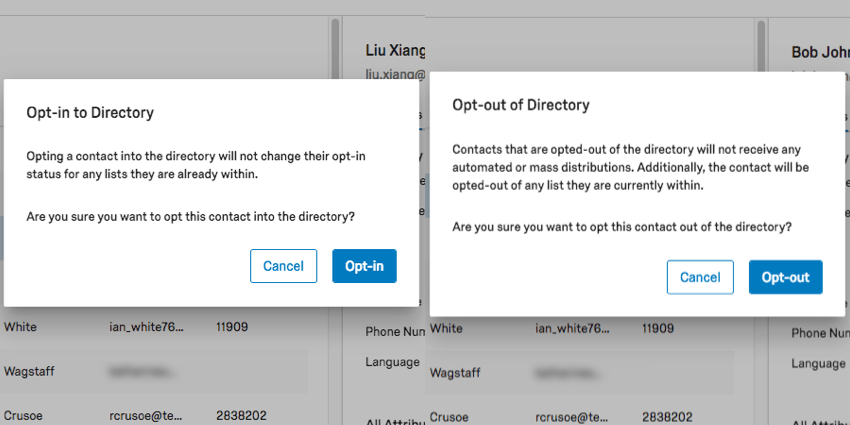Select the White row beneath the Opt-in dialog
850x425 pixels.
point(21,327)
